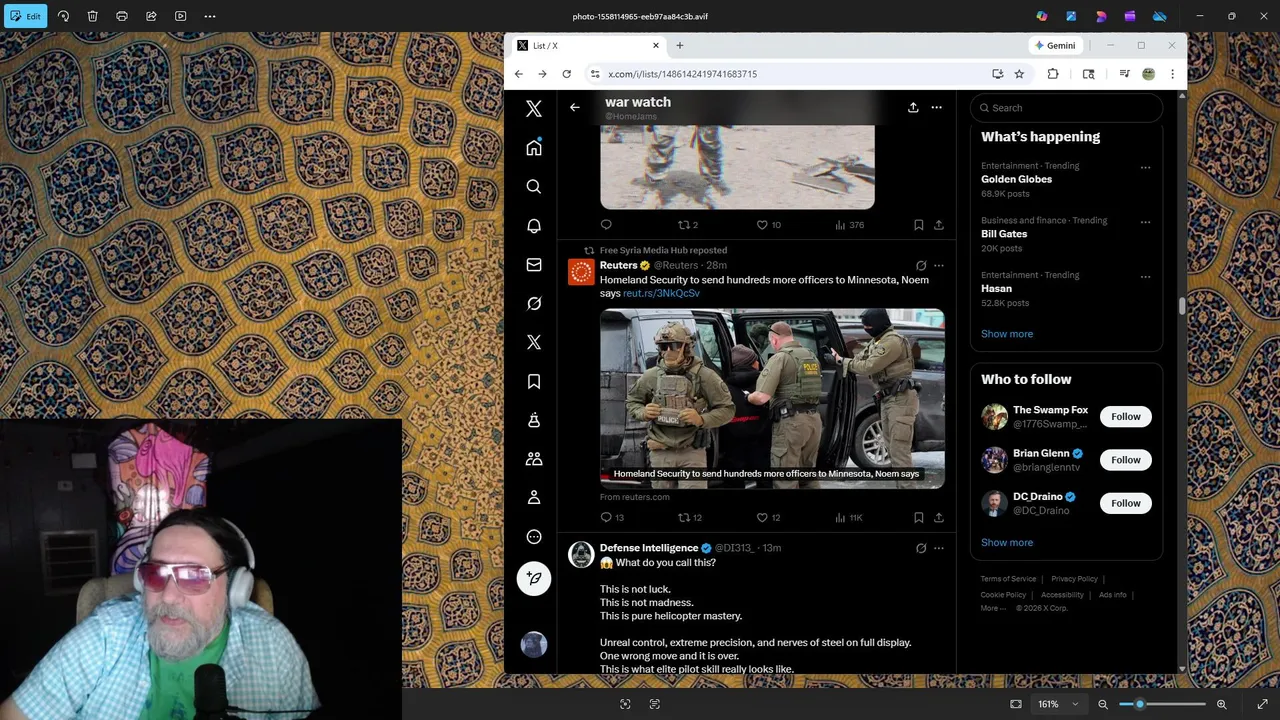Click the compose post feather button

click(x=534, y=578)
